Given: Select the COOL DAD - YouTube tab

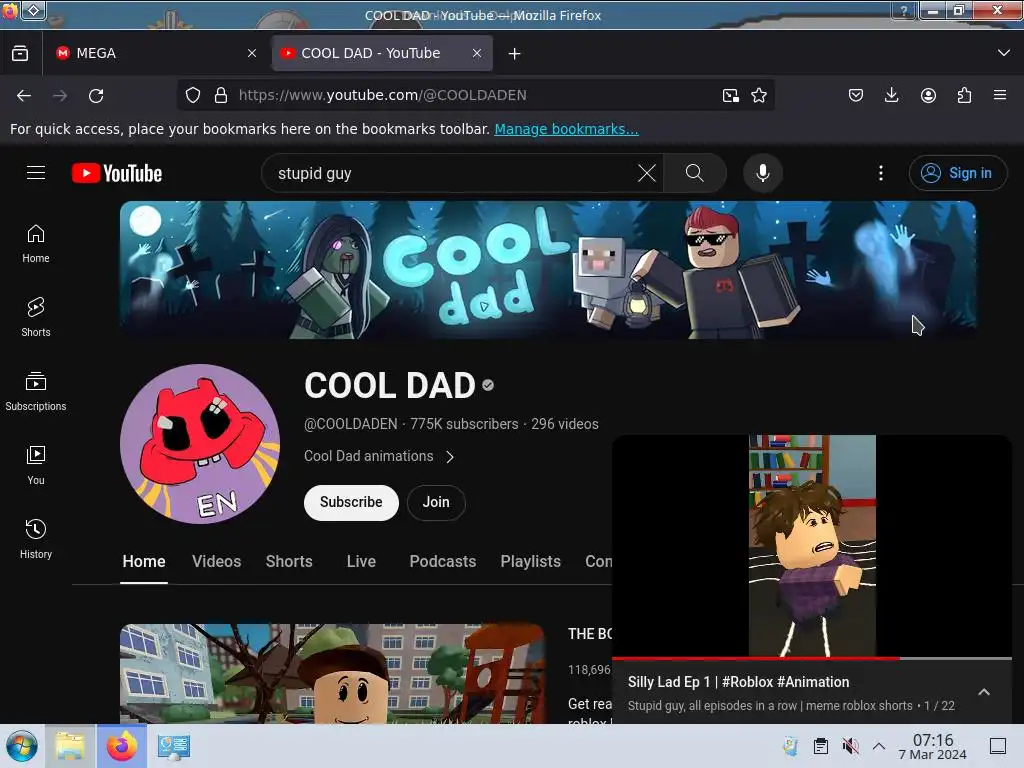Looking at the screenshot, I should [x=382, y=54].
